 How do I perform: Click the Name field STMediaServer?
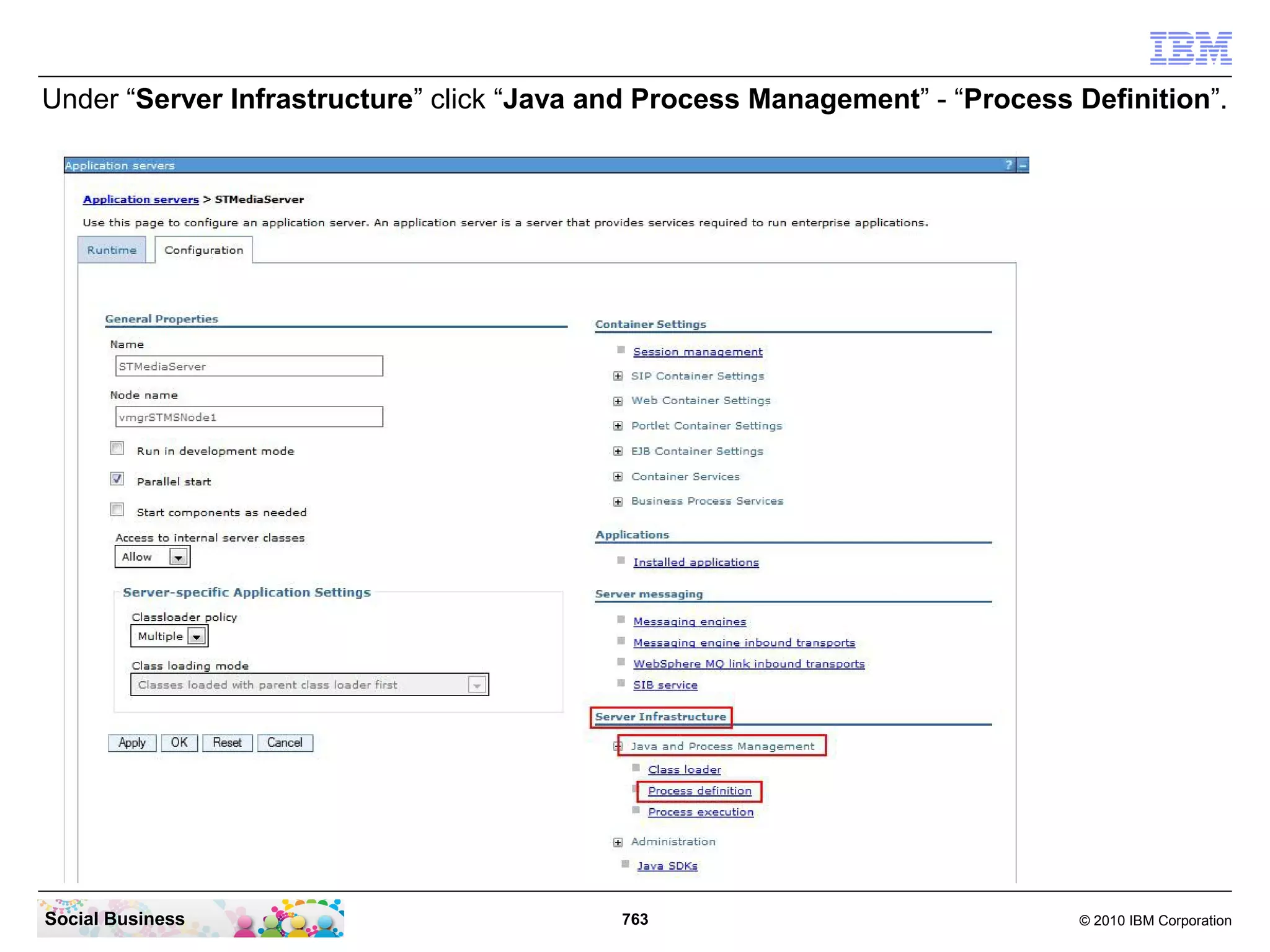(x=249, y=366)
